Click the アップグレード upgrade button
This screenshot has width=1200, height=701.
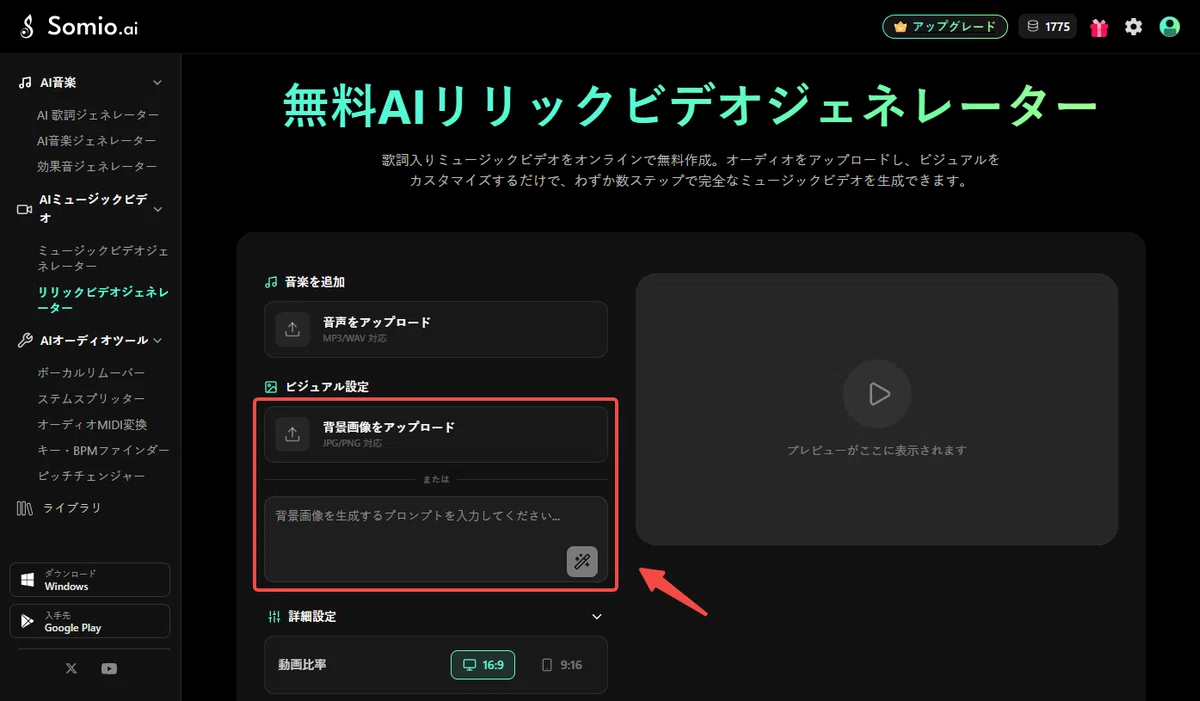(x=945, y=27)
